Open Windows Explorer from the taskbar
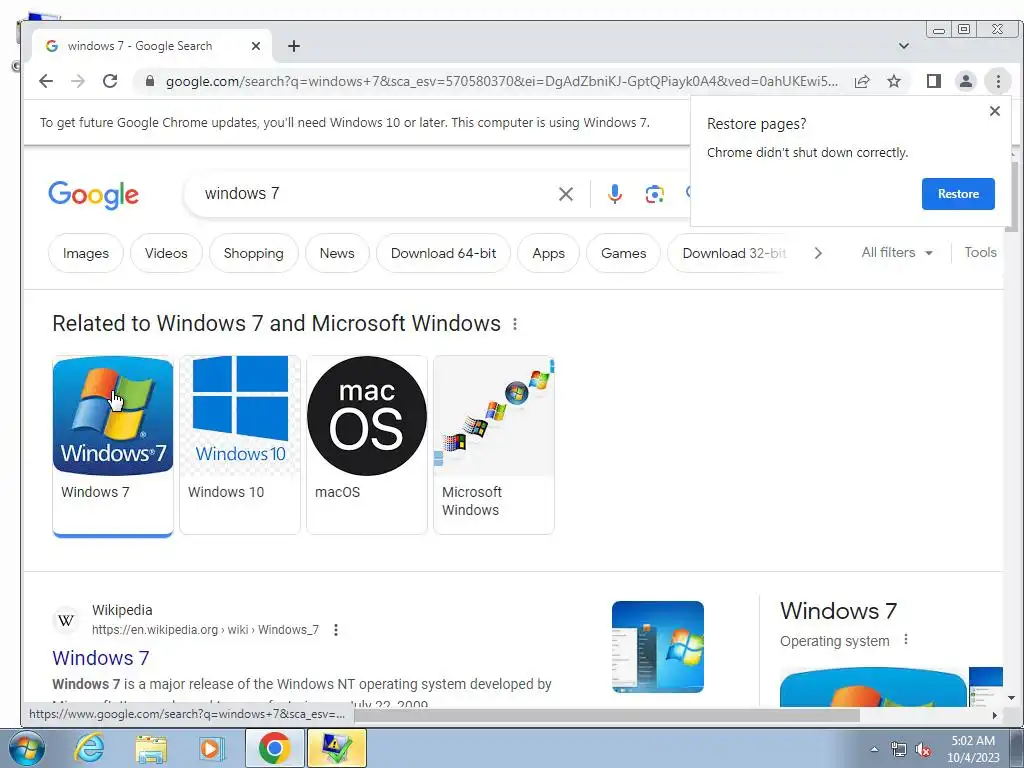Image resolution: width=1024 pixels, height=768 pixels. (151, 748)
